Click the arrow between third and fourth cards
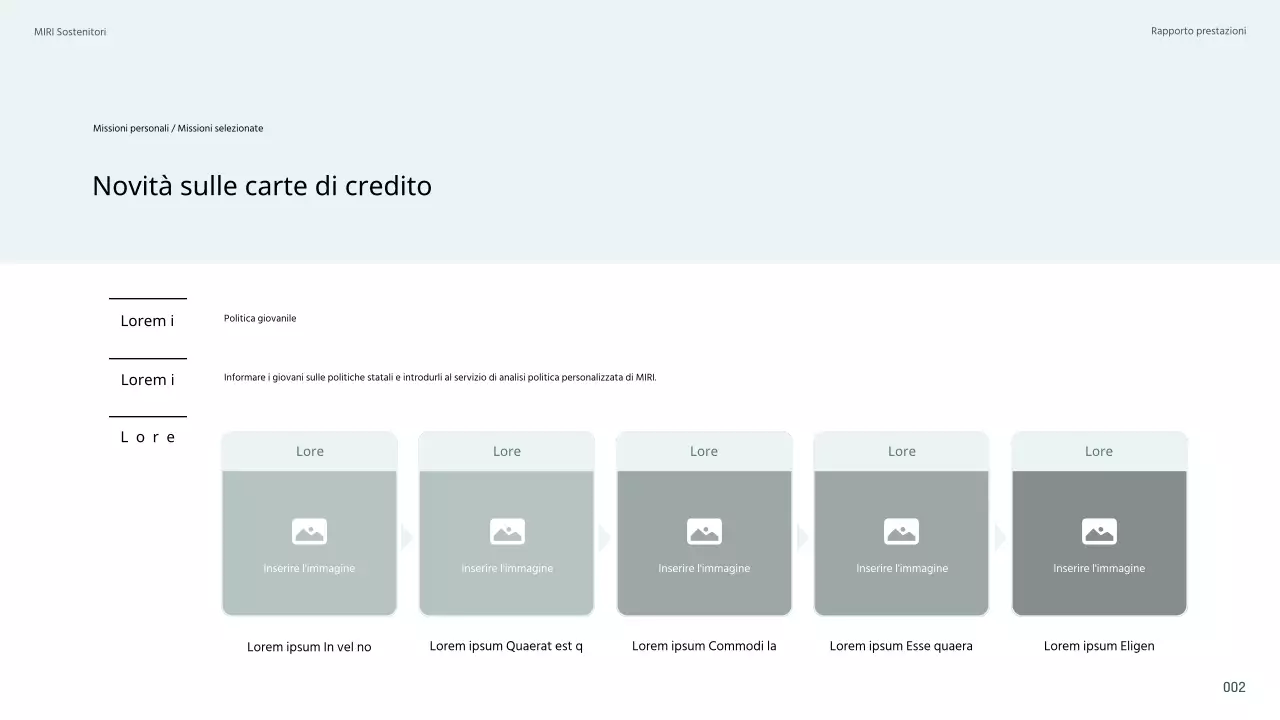Image resolution: width=1280 pixels, height=720 pixels. click(x=801, y=537)
